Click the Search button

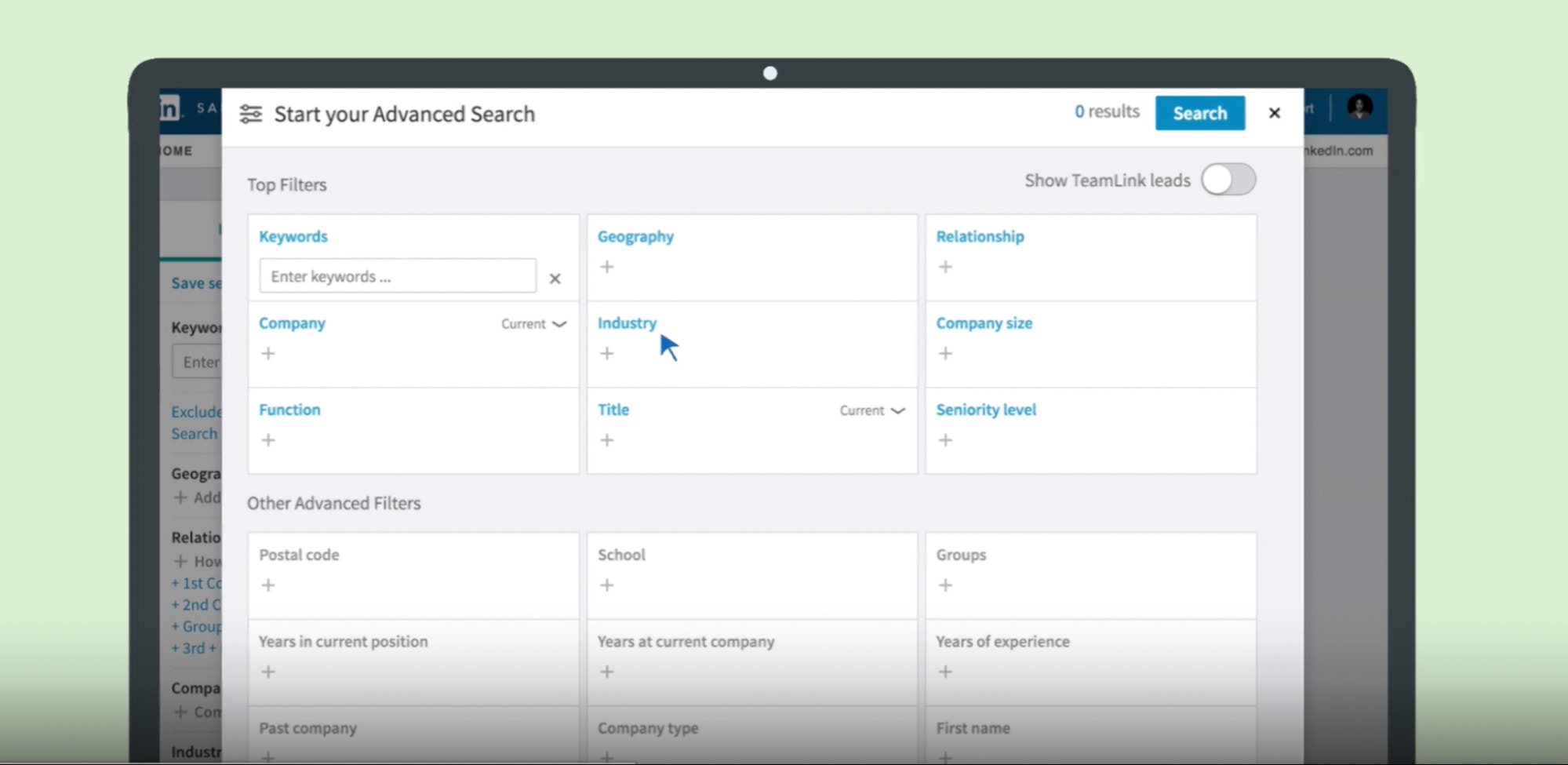pos(1199,112)
